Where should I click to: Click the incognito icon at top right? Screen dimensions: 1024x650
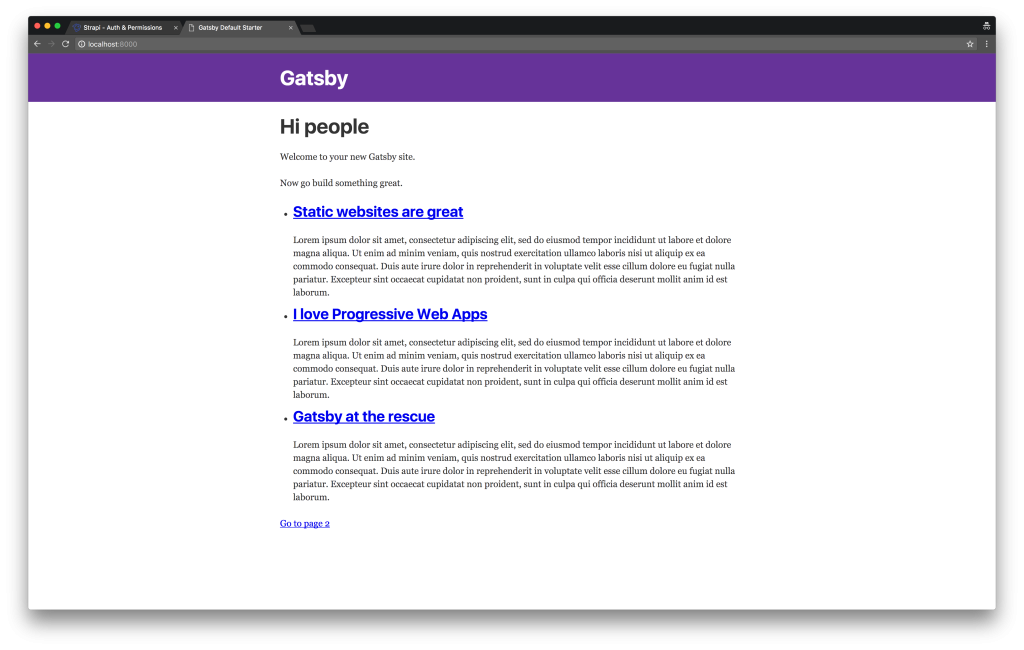[986, 26]
